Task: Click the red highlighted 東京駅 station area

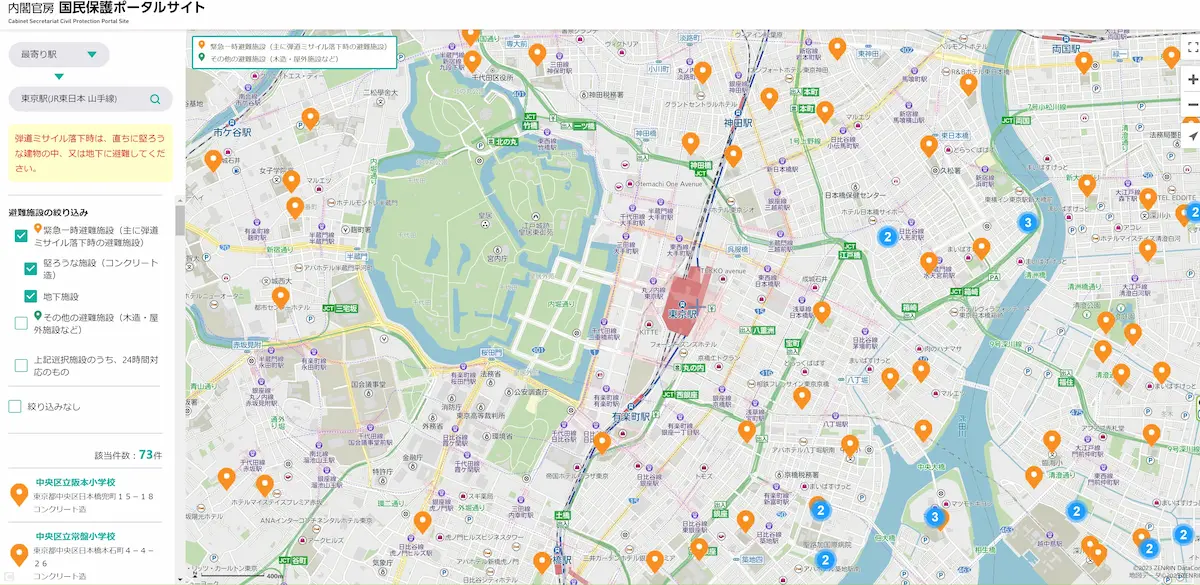Action: pos(688,300)
